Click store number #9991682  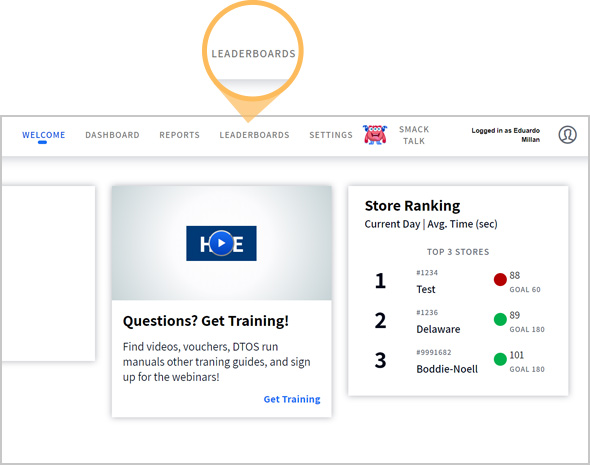[x=434, y=353]
